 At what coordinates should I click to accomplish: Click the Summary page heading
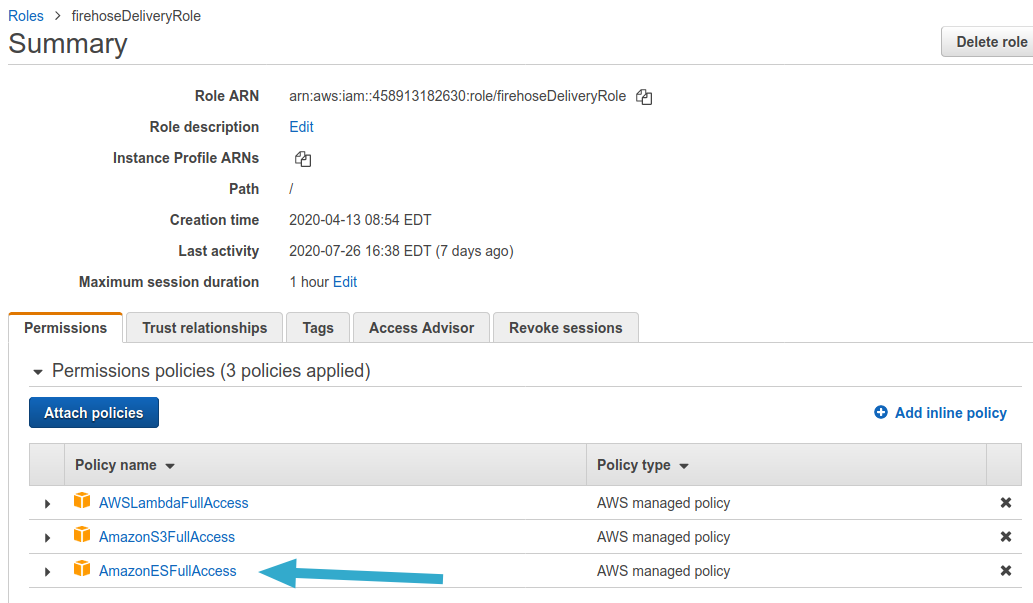[x=68, y=43]
